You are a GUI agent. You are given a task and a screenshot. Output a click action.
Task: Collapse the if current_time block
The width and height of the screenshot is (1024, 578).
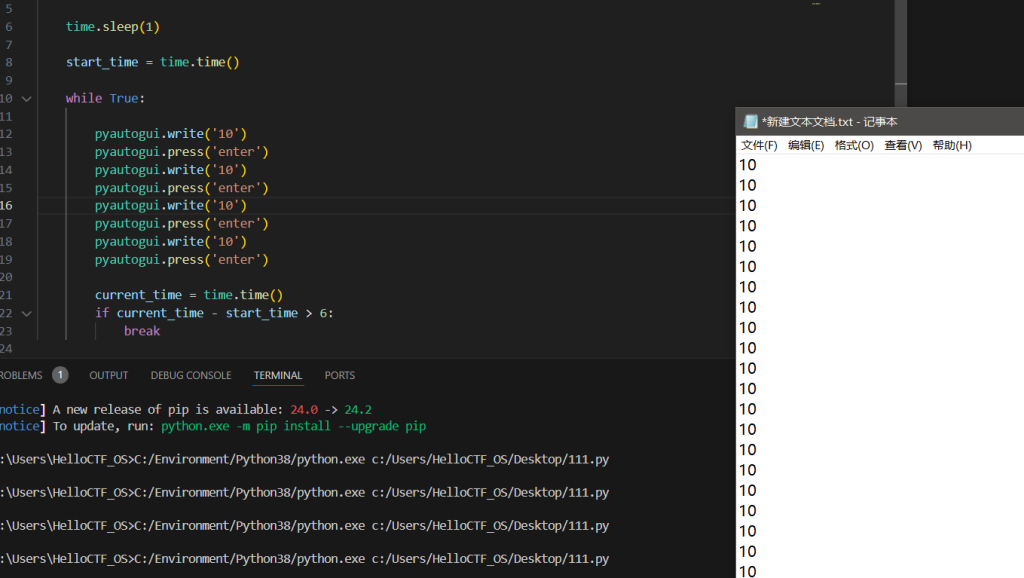[27, 313]
